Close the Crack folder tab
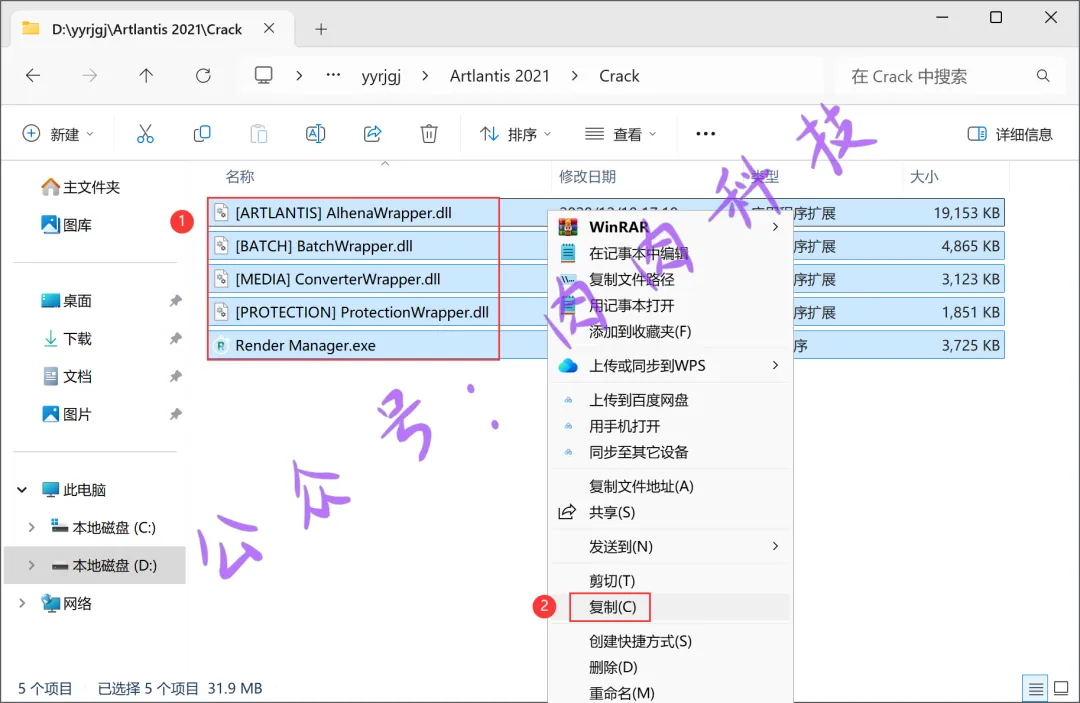Viewport: 1080px width, 703px height. click(269, 28)
